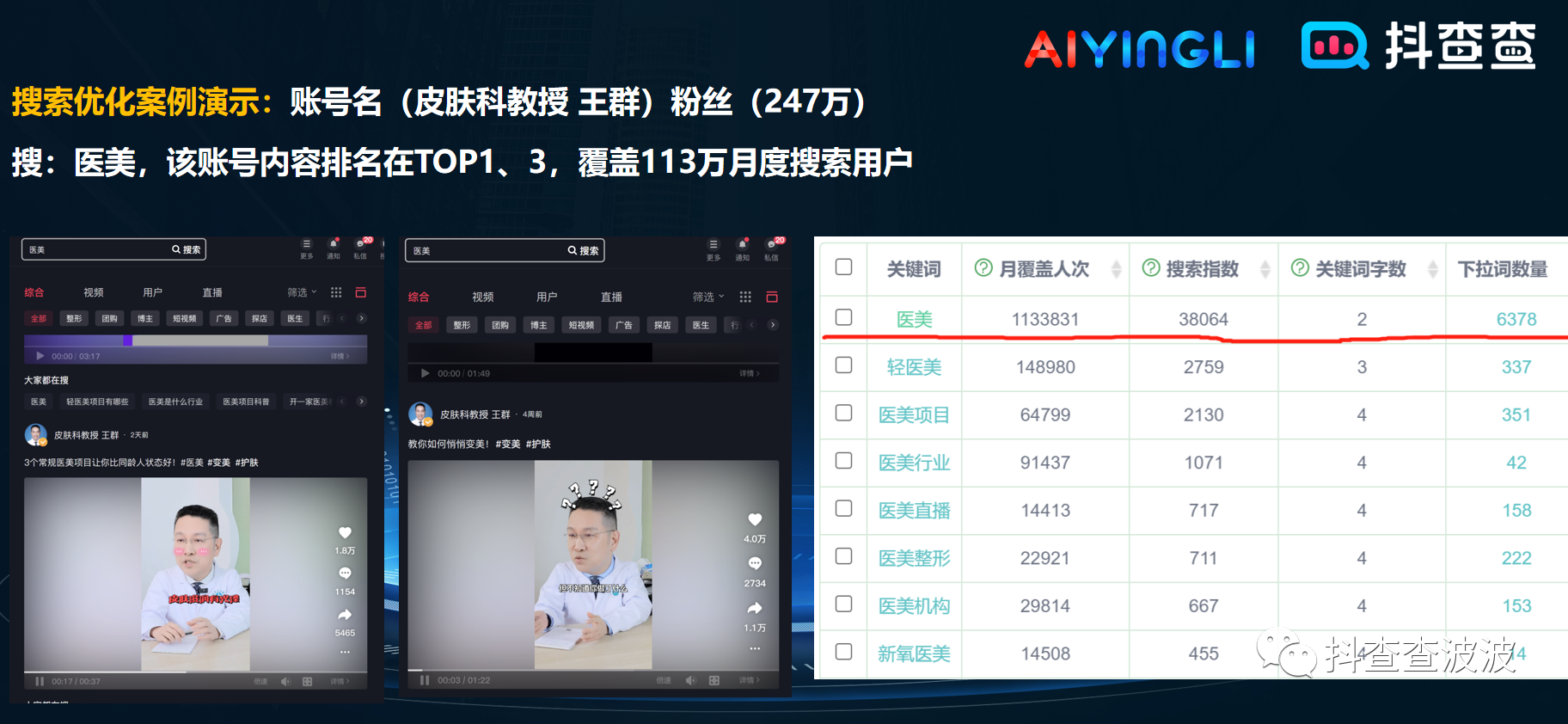Open 私信 message icon in left search panel
The height and width of the screenshot is (724, 1568).
[x=360, y=244]
